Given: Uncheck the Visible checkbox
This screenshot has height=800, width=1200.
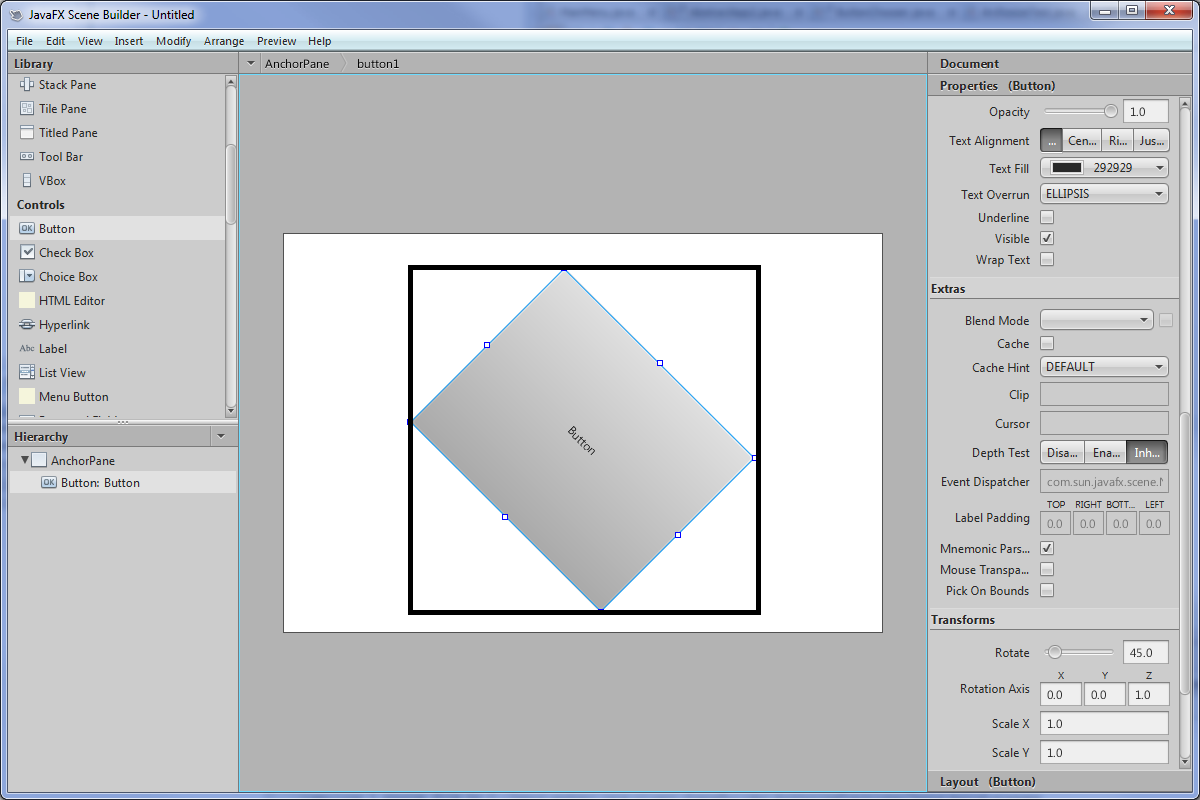Looking at the screenshot, I should coord(1047,239).
